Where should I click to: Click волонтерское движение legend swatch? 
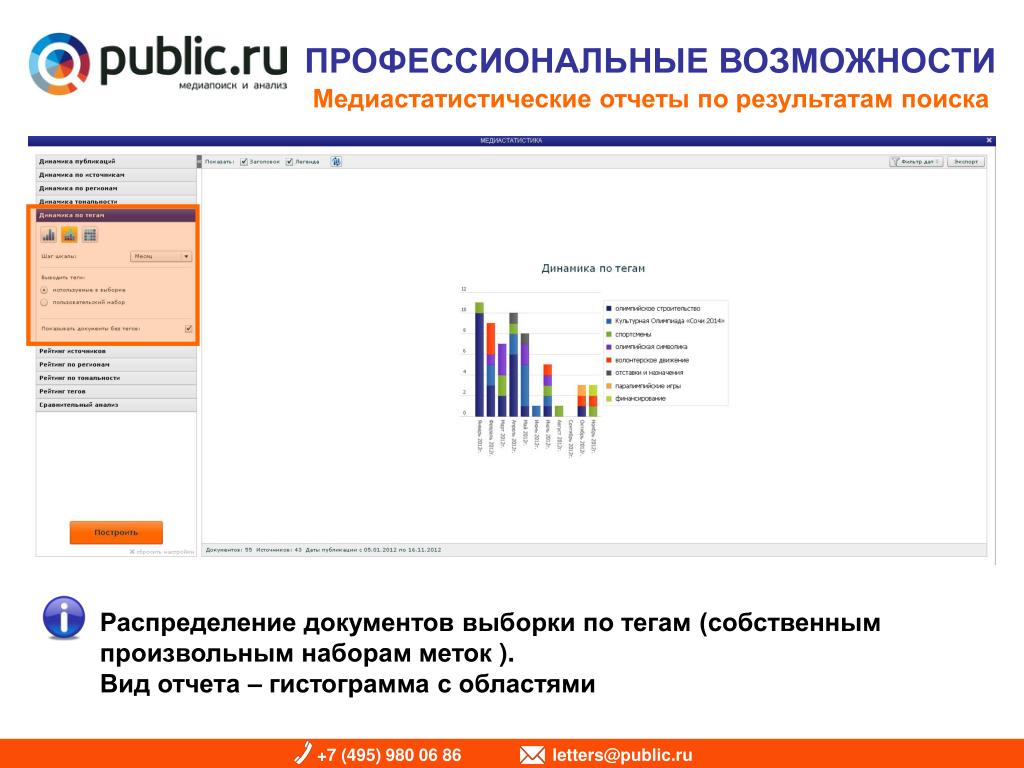point(609,360)
